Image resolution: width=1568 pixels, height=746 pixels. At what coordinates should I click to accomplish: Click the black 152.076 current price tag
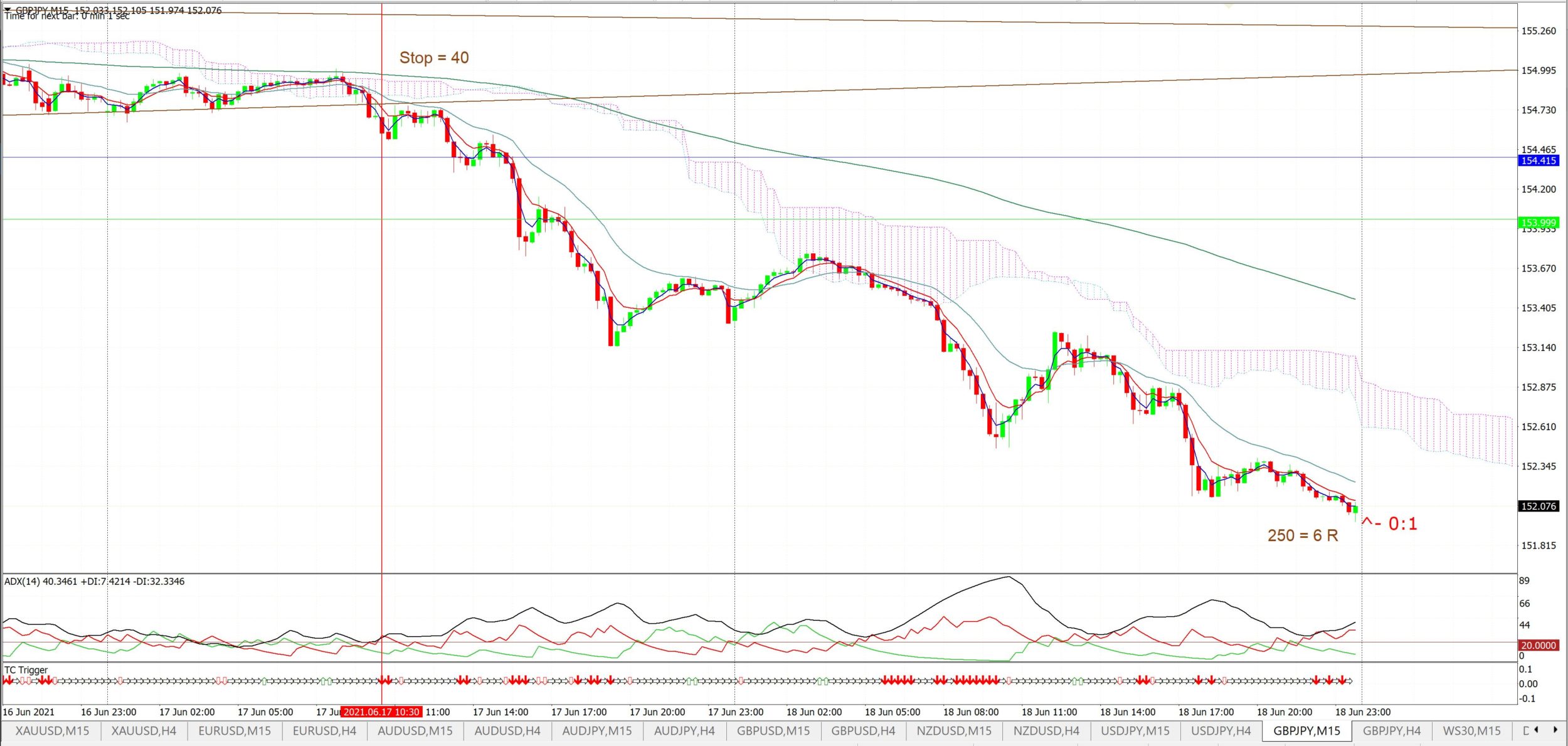1539,506
